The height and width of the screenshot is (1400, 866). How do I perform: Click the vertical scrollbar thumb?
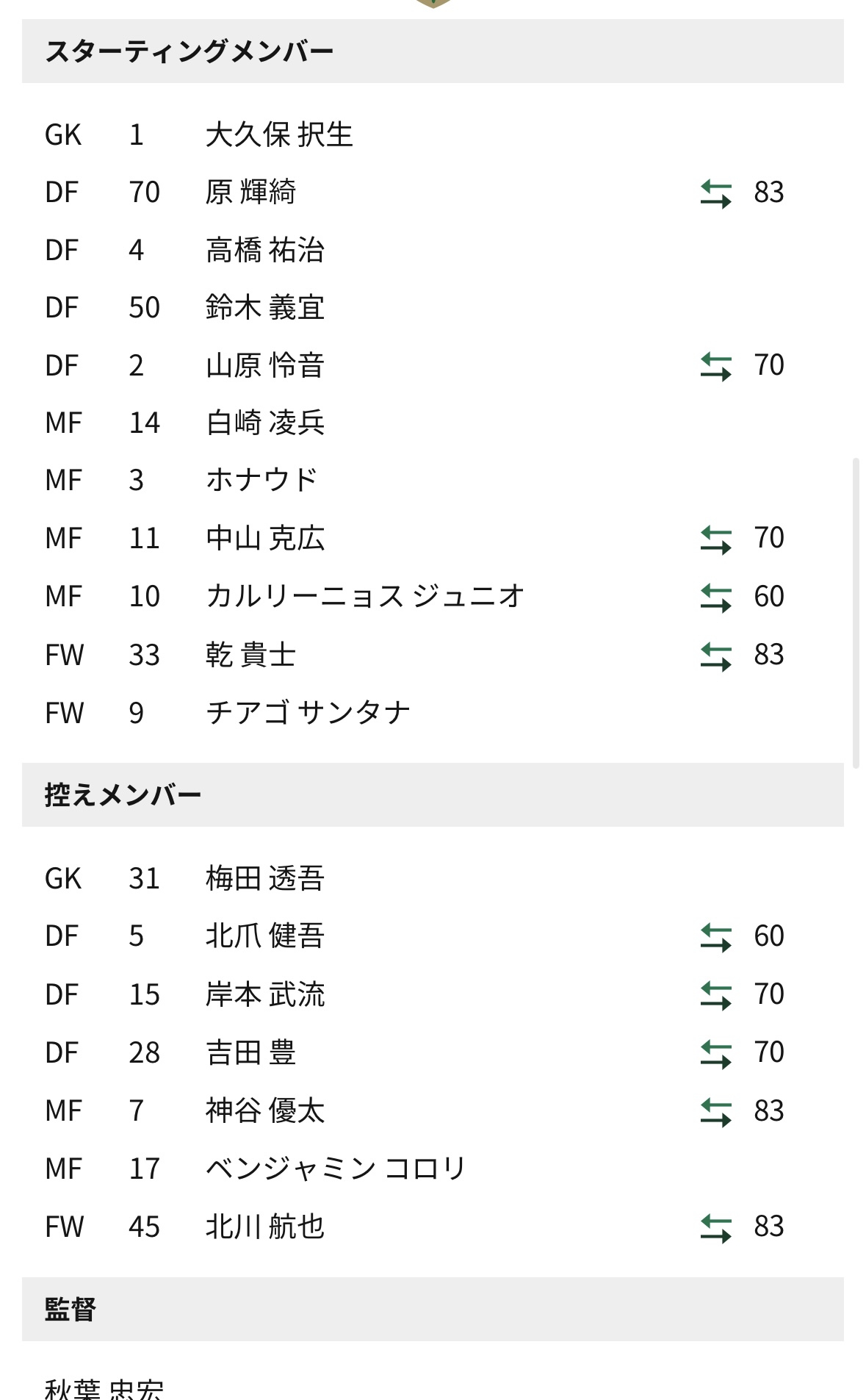856,613
